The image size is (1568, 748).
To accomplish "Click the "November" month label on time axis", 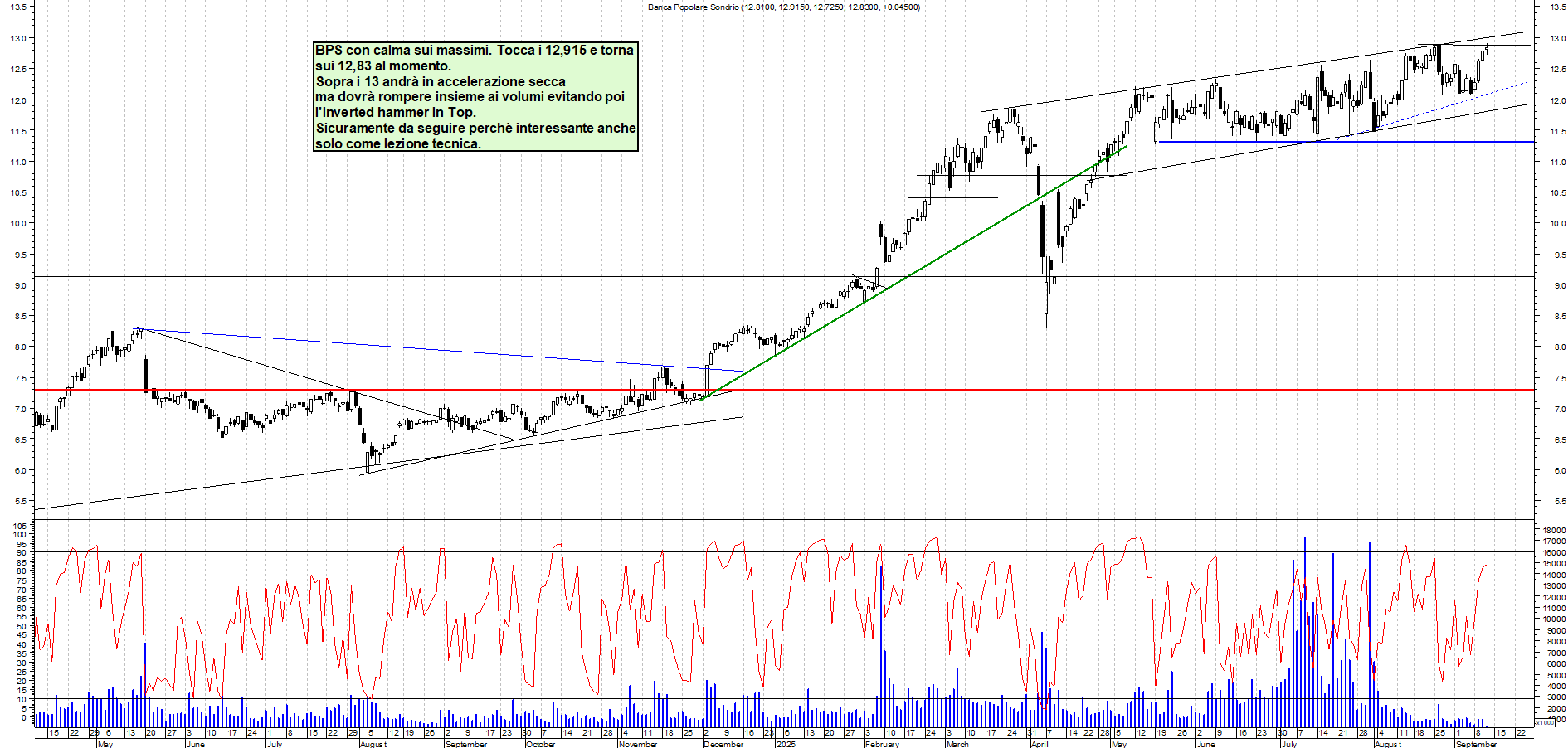I will coord(638,744).
